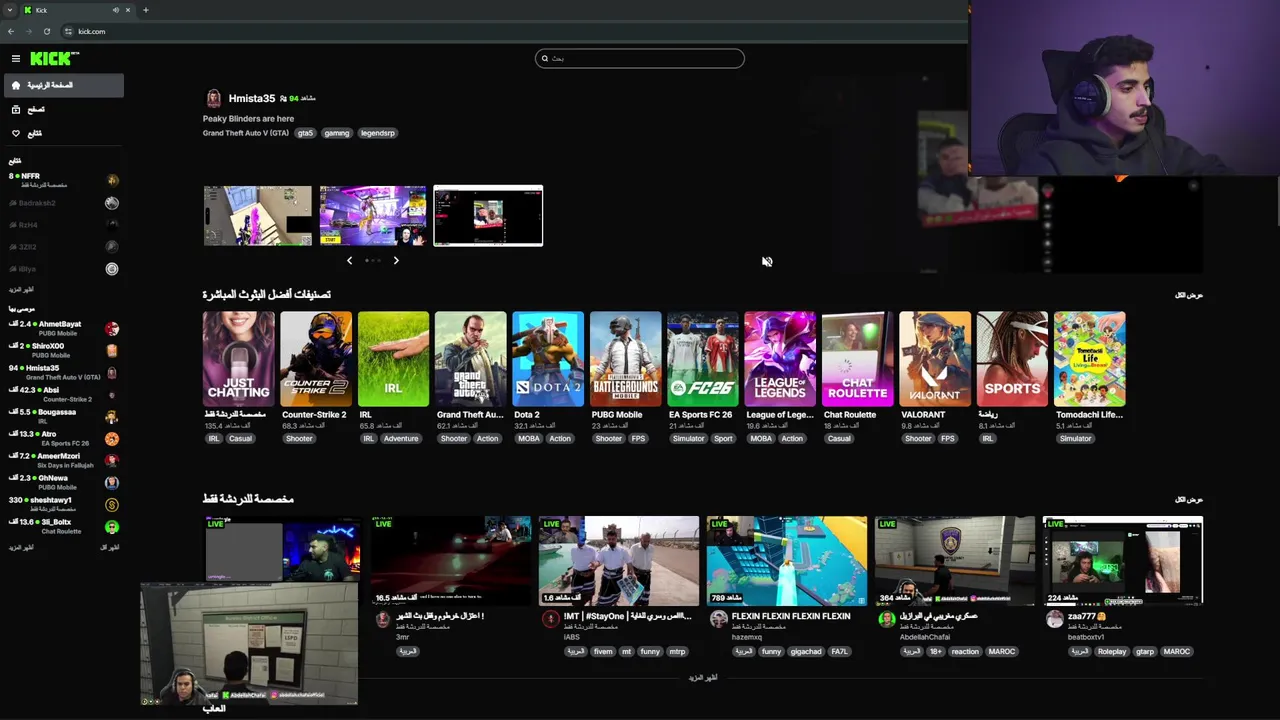Open the AmeerMzori channel
Viewport: 1280px width, 720px height.
pos(64,460)
